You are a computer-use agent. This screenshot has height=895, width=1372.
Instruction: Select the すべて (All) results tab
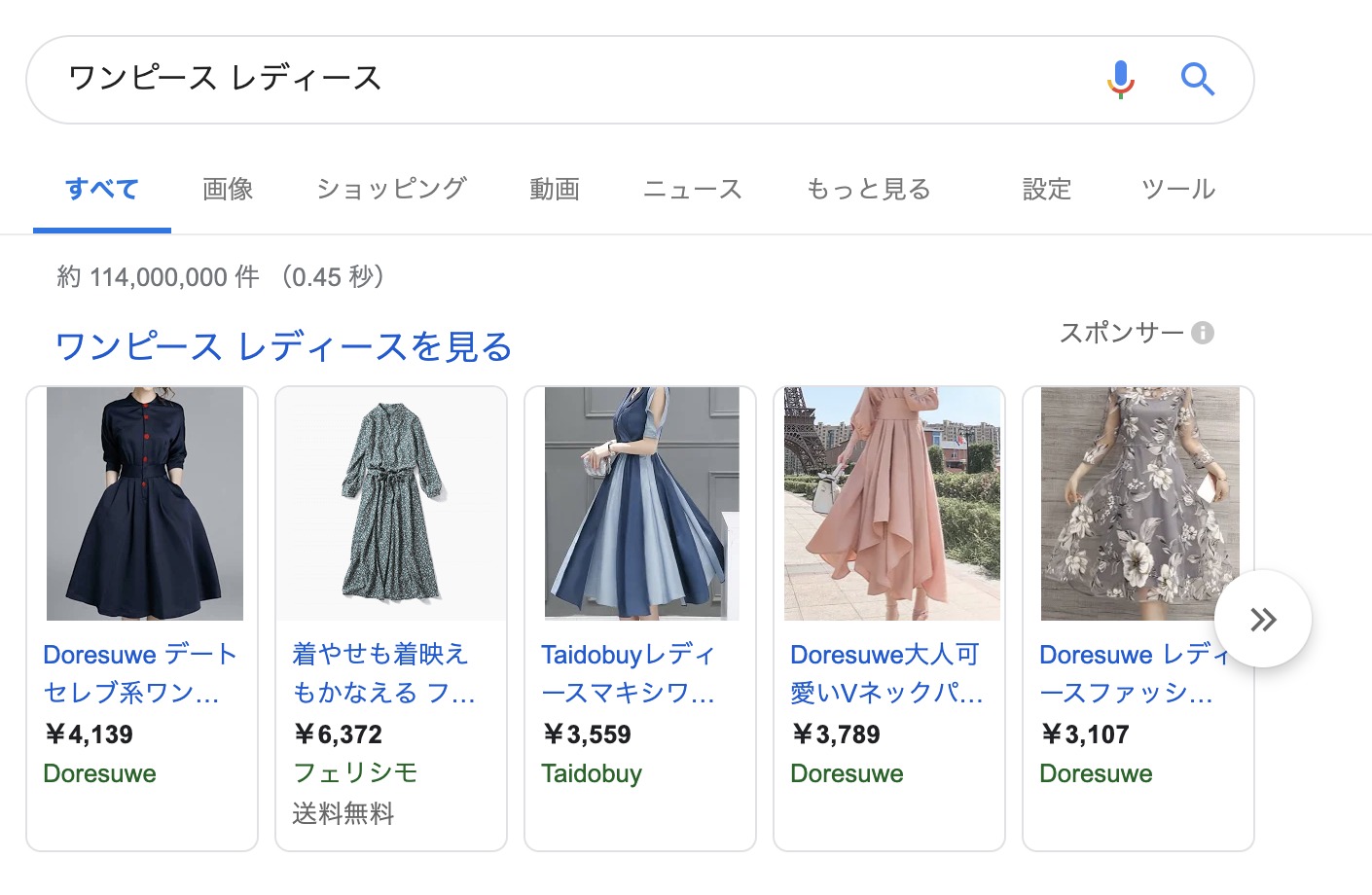pos(102,190)
